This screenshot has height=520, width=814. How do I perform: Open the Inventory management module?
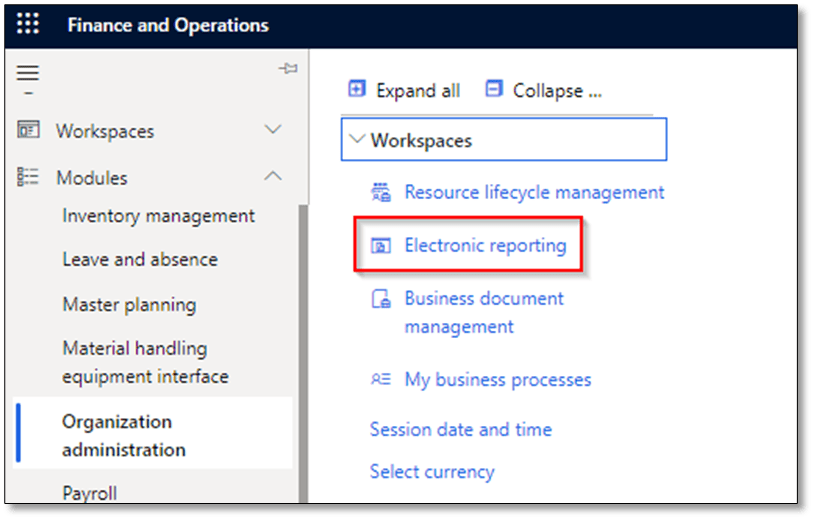pos(158,216)
